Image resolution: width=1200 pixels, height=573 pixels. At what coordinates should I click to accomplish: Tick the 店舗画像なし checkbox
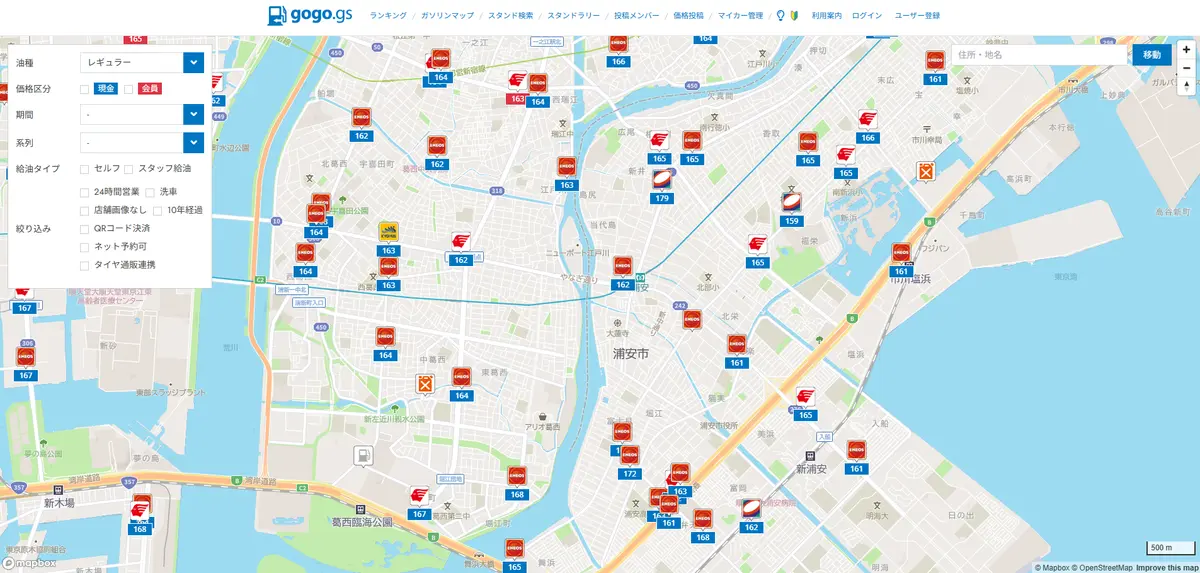[85, 210]
